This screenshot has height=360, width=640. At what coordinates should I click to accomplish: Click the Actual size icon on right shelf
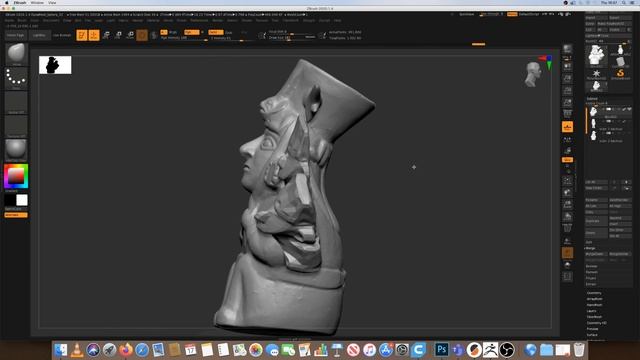point(567,90)
